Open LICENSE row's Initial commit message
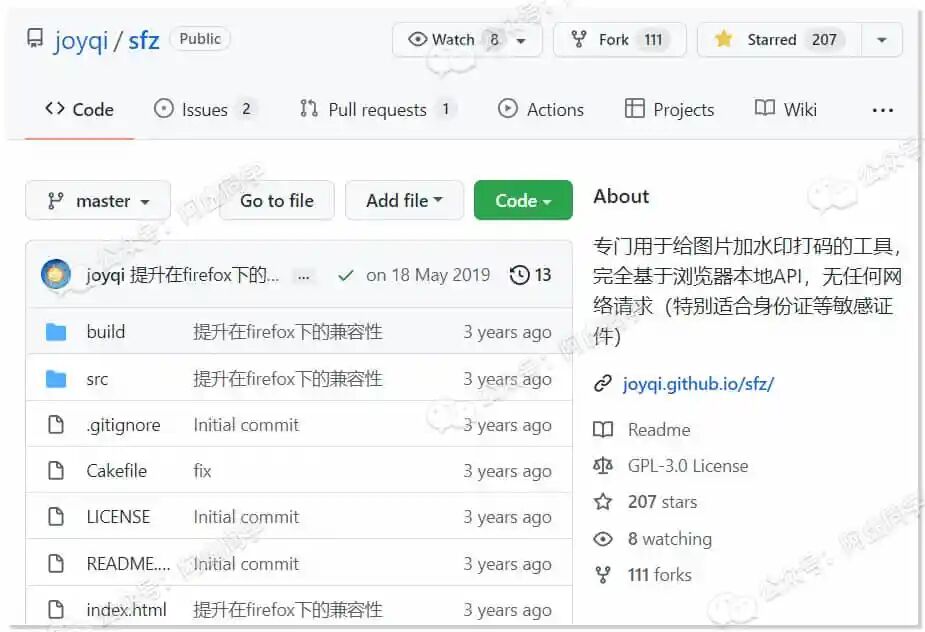Image resolution: width=925 pixels, height=632 pixels. point(246,517)
